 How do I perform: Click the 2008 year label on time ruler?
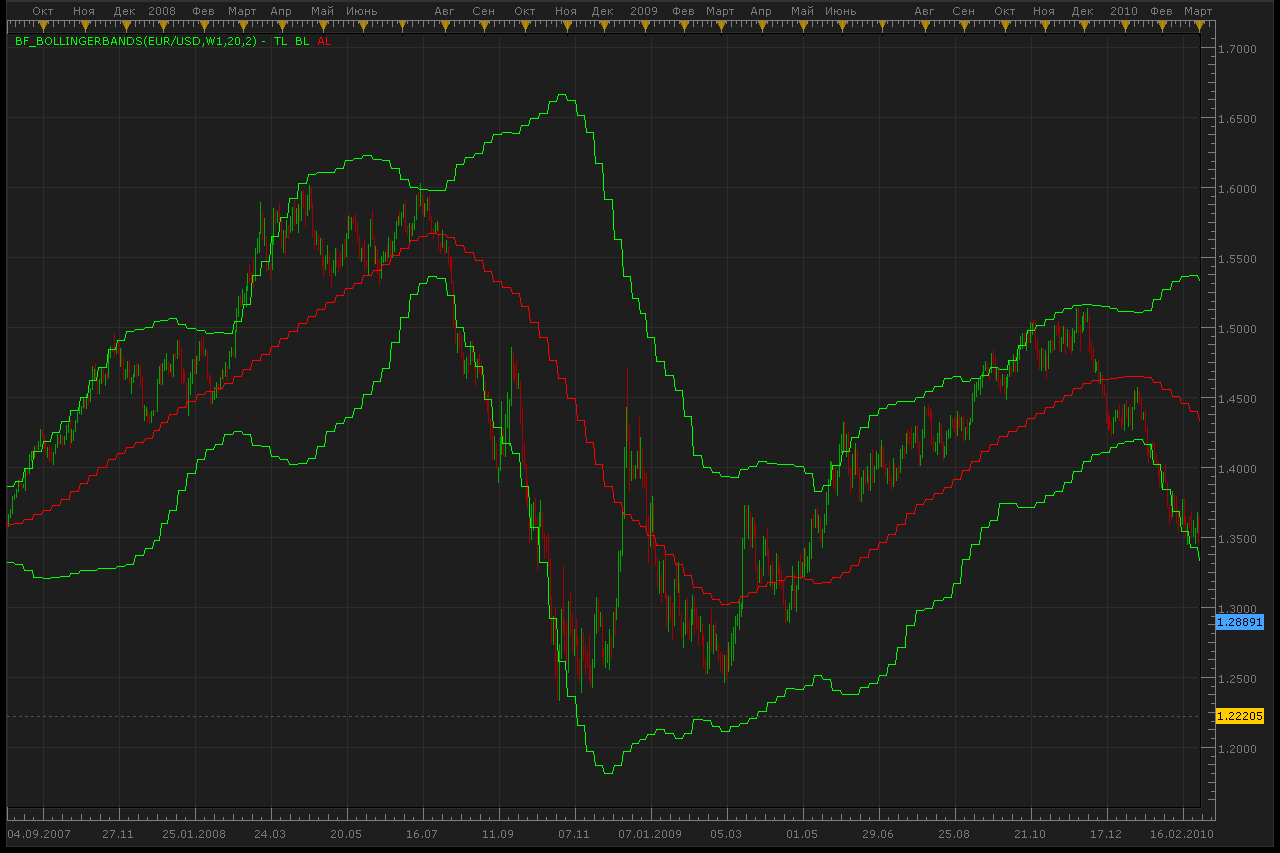click(160, 10)
